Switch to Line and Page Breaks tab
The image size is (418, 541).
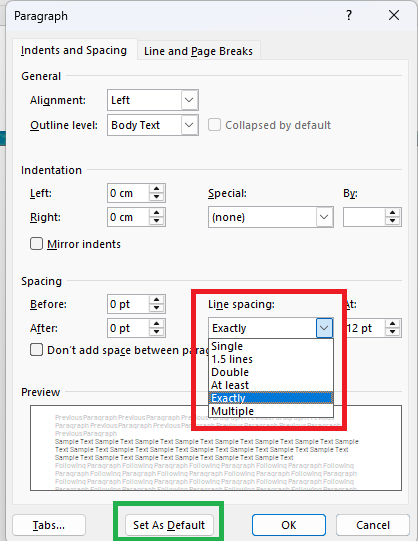coord(198,51)
